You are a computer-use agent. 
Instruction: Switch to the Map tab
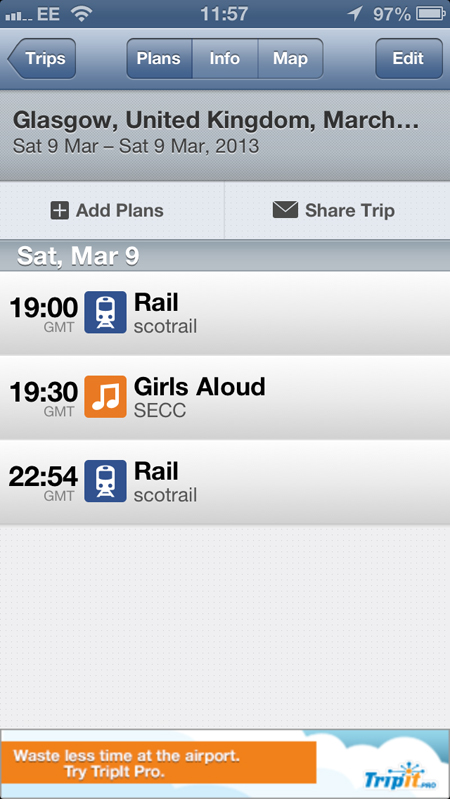pos(290,59)
